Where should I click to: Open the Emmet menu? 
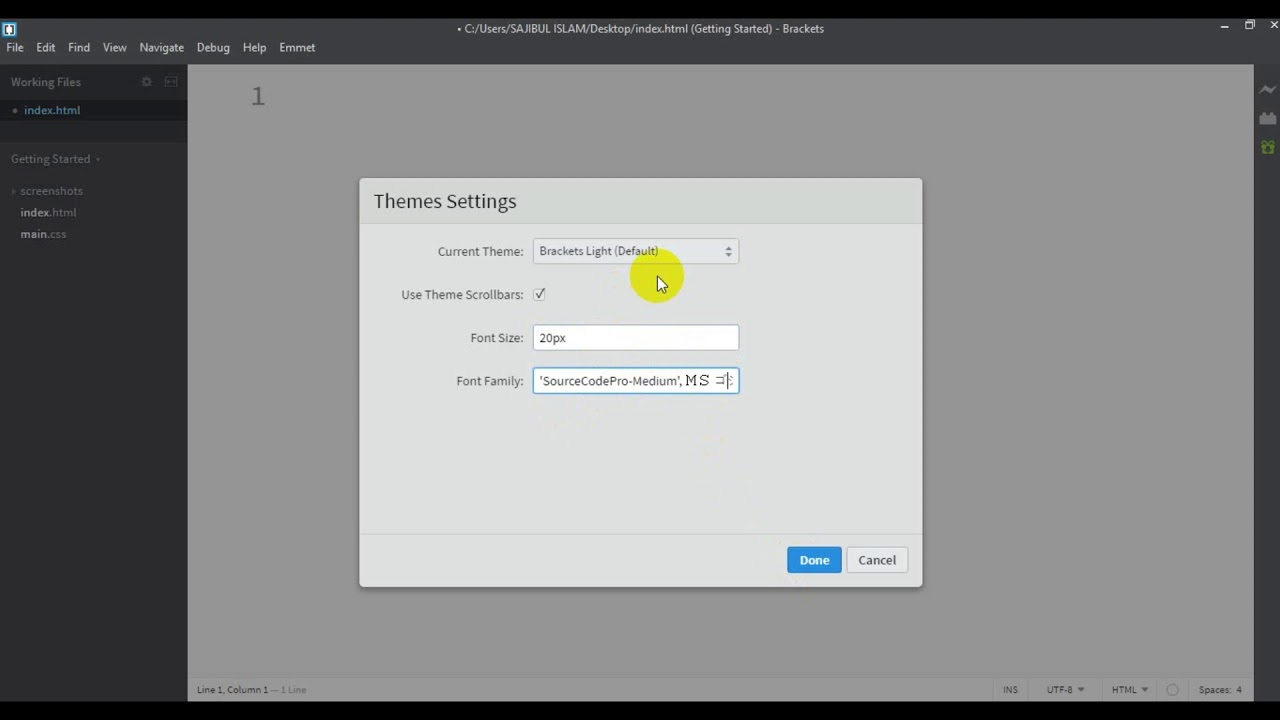(x=297, y=47)
